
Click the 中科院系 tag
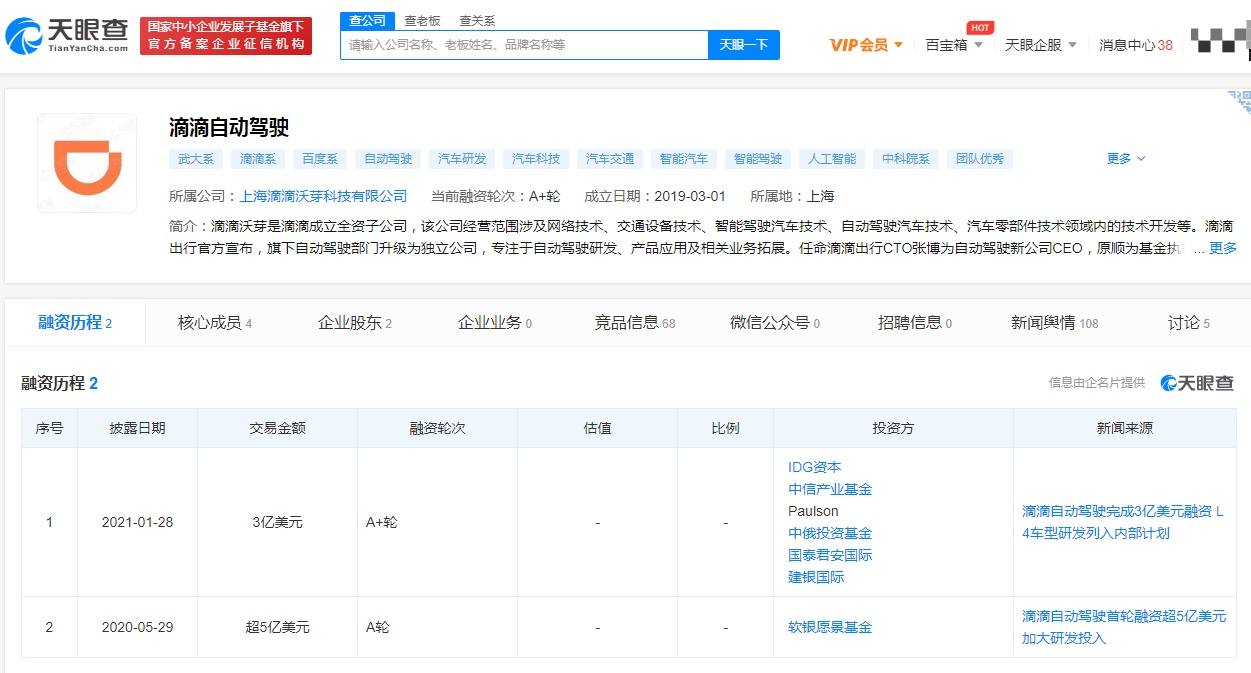(906, 159)
